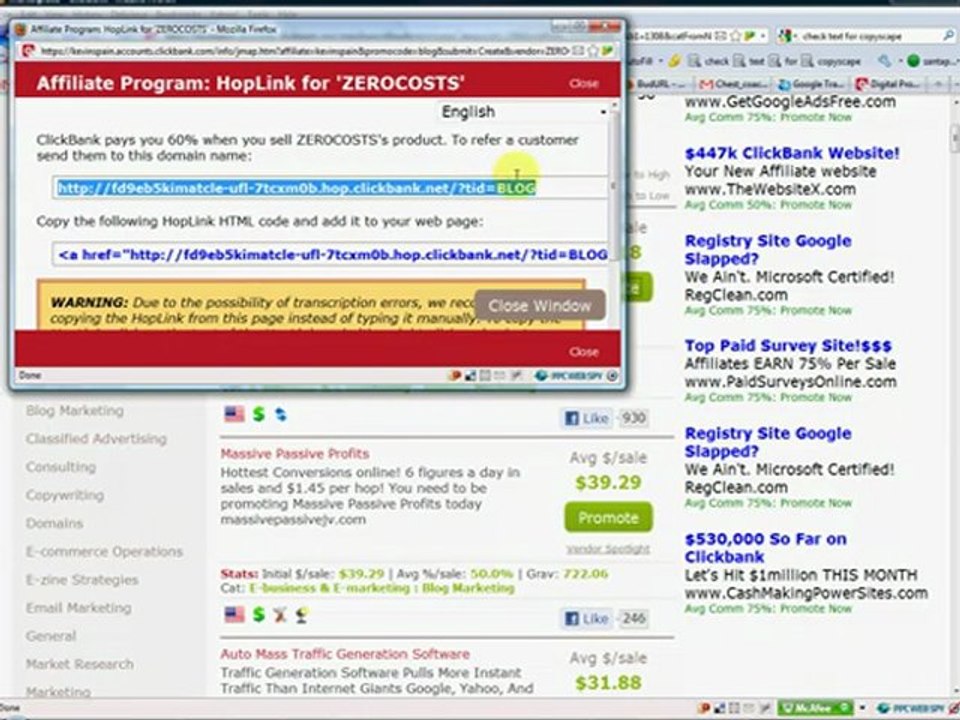Click the Facebook Like button showing 930
Image resolution: width=960 pixels, height=720 pixels.
click(586, 418)
